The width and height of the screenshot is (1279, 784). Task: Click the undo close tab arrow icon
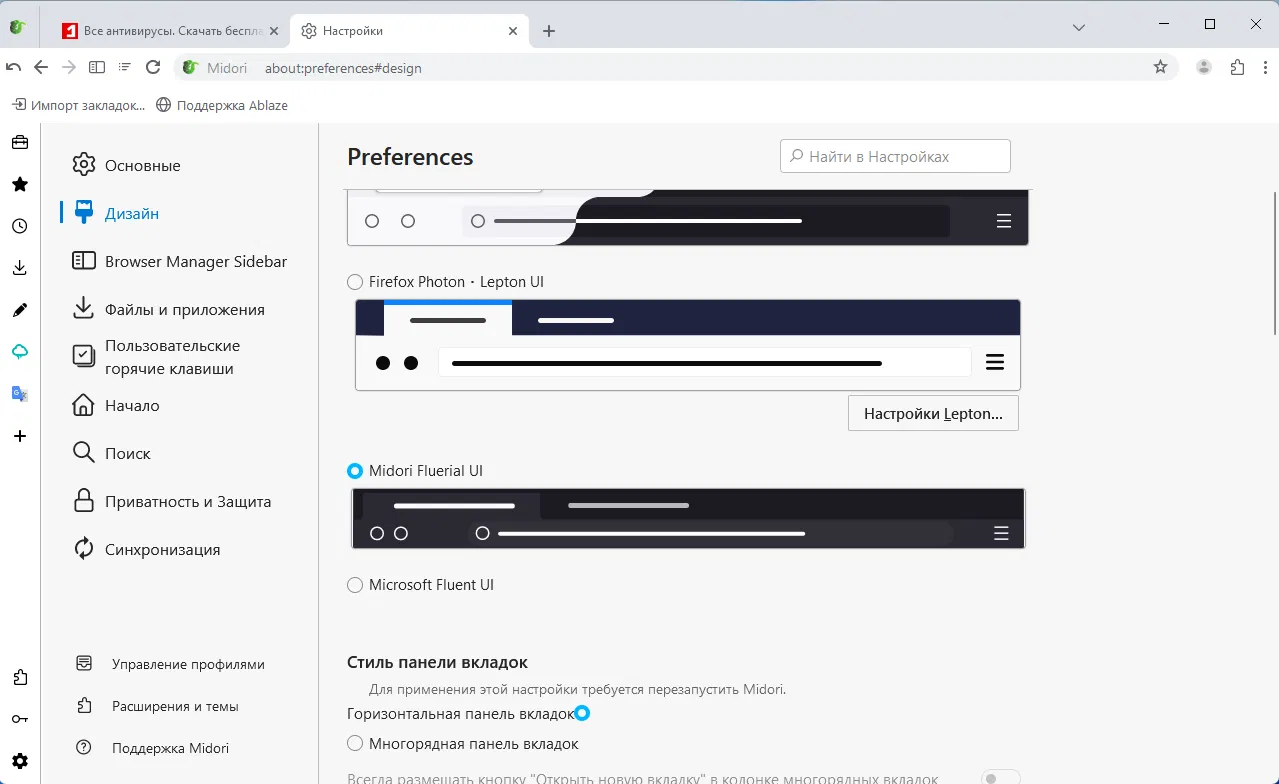[x=13, y=67]
